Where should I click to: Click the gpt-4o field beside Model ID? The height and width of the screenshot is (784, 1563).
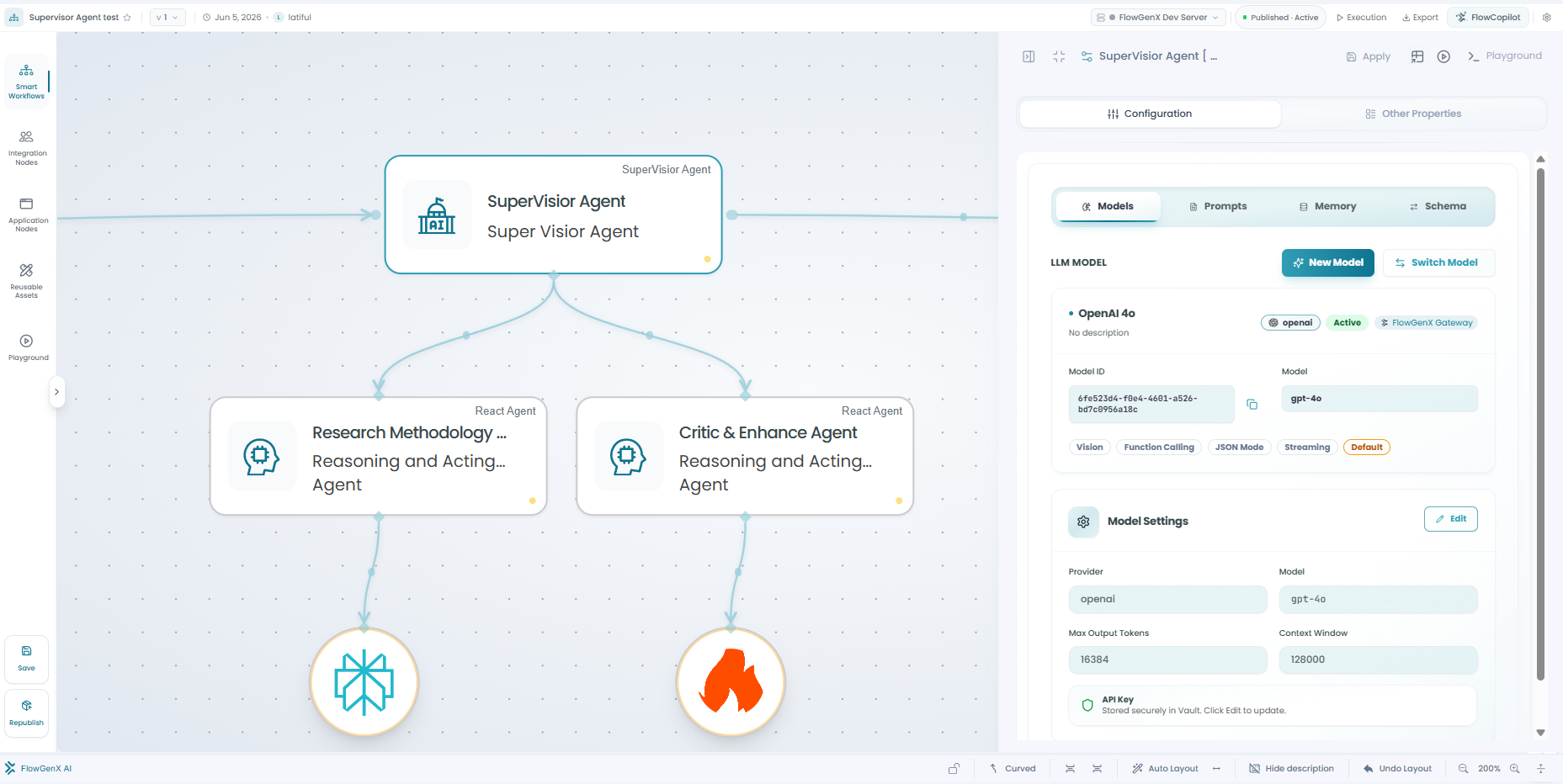pos(1380,399)
